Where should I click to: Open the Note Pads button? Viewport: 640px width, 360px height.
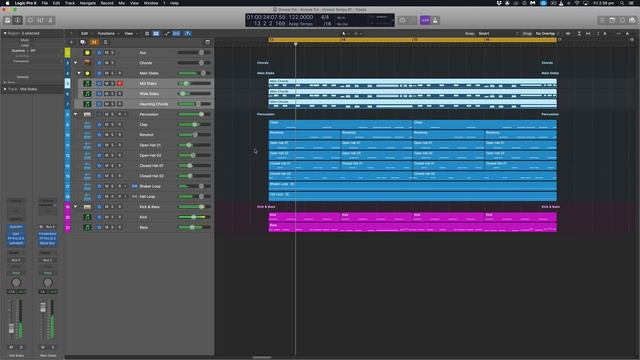pyautogui.click(x=612, y=20)
